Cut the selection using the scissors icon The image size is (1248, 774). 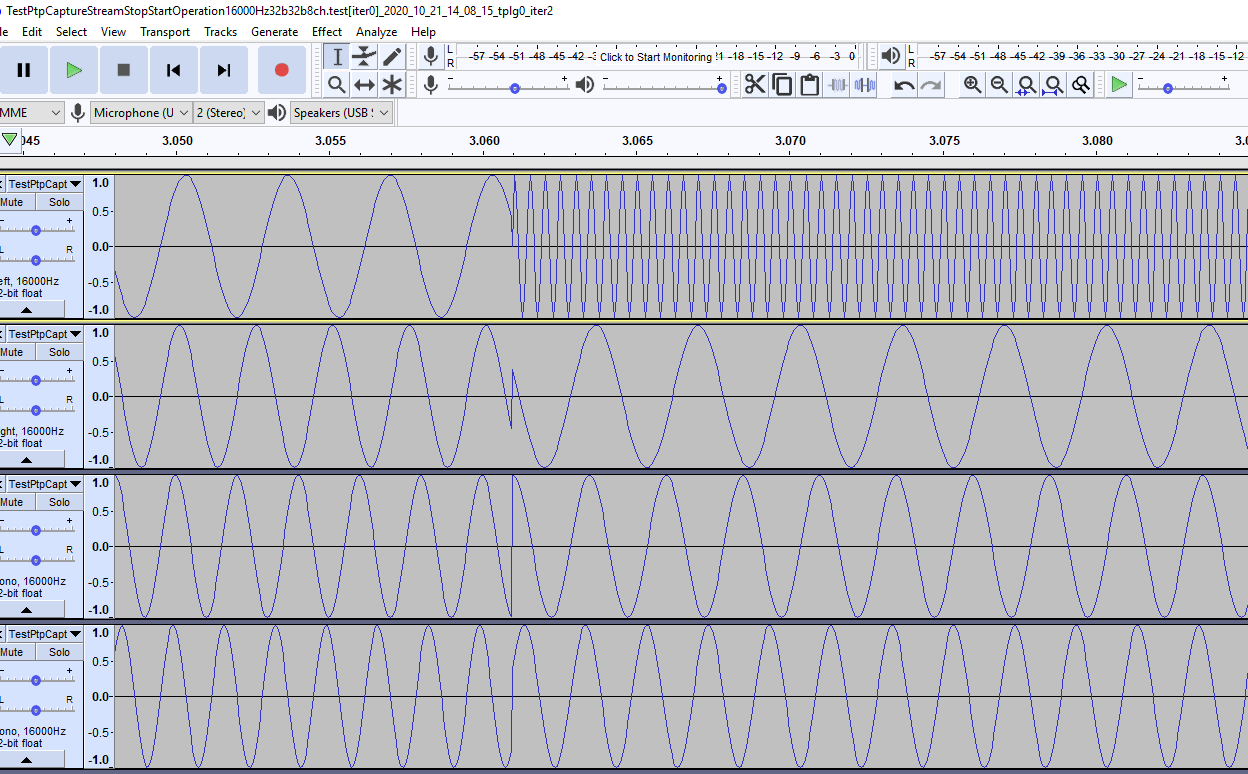(755, 85)
